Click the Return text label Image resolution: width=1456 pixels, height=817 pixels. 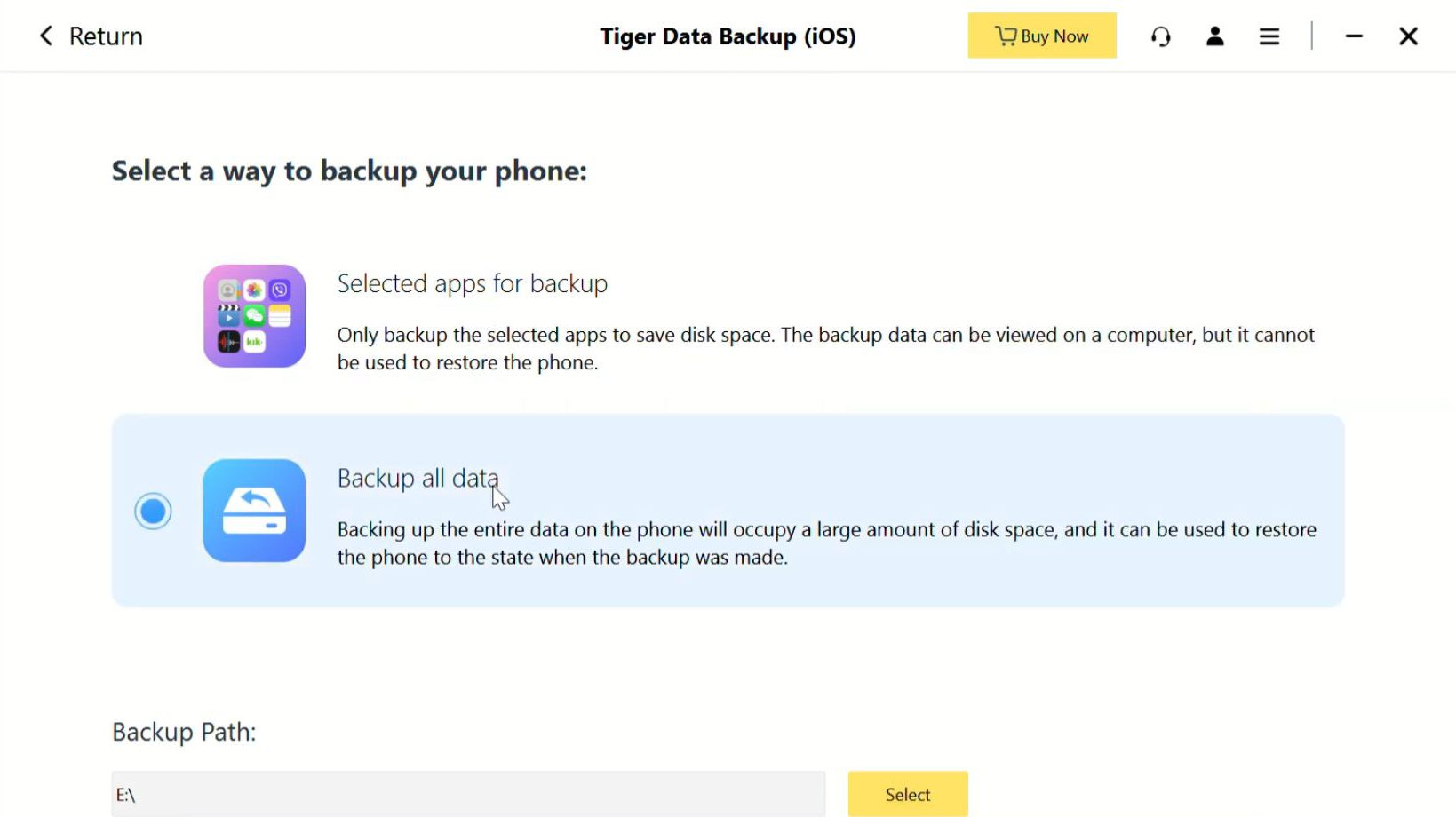[x=106, y=36]
